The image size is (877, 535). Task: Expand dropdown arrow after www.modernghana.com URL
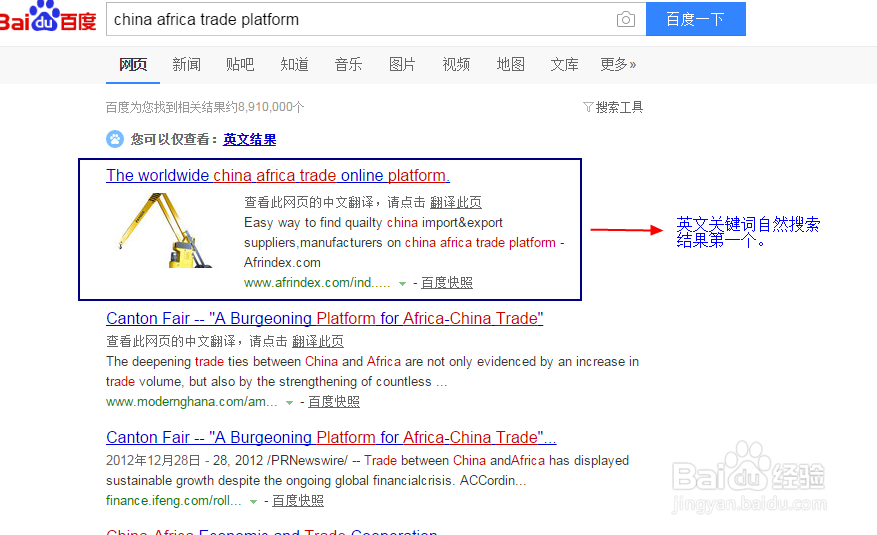tap(289, 403)
